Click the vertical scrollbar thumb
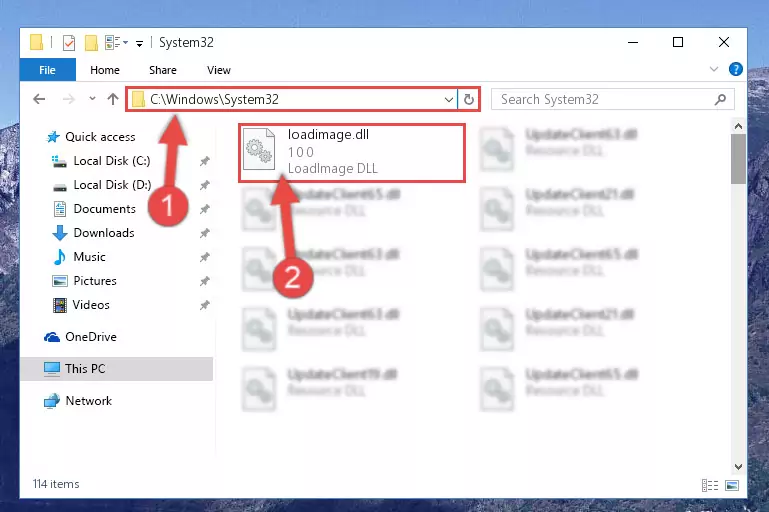The width and height of the screenshot is (769, 512). pyautogui.click(x=738, y=159)
